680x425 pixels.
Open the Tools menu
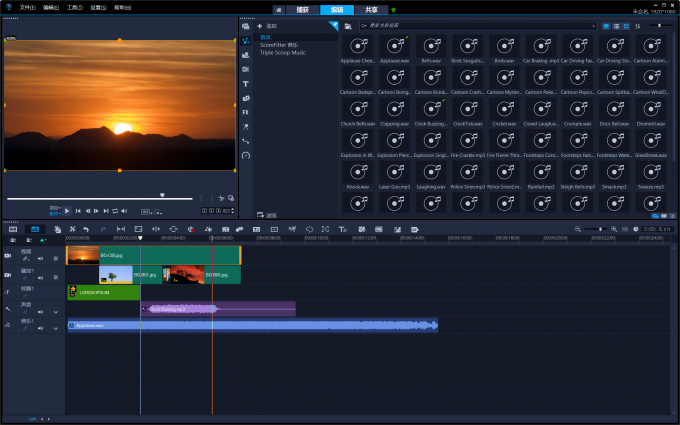(75, 8)
